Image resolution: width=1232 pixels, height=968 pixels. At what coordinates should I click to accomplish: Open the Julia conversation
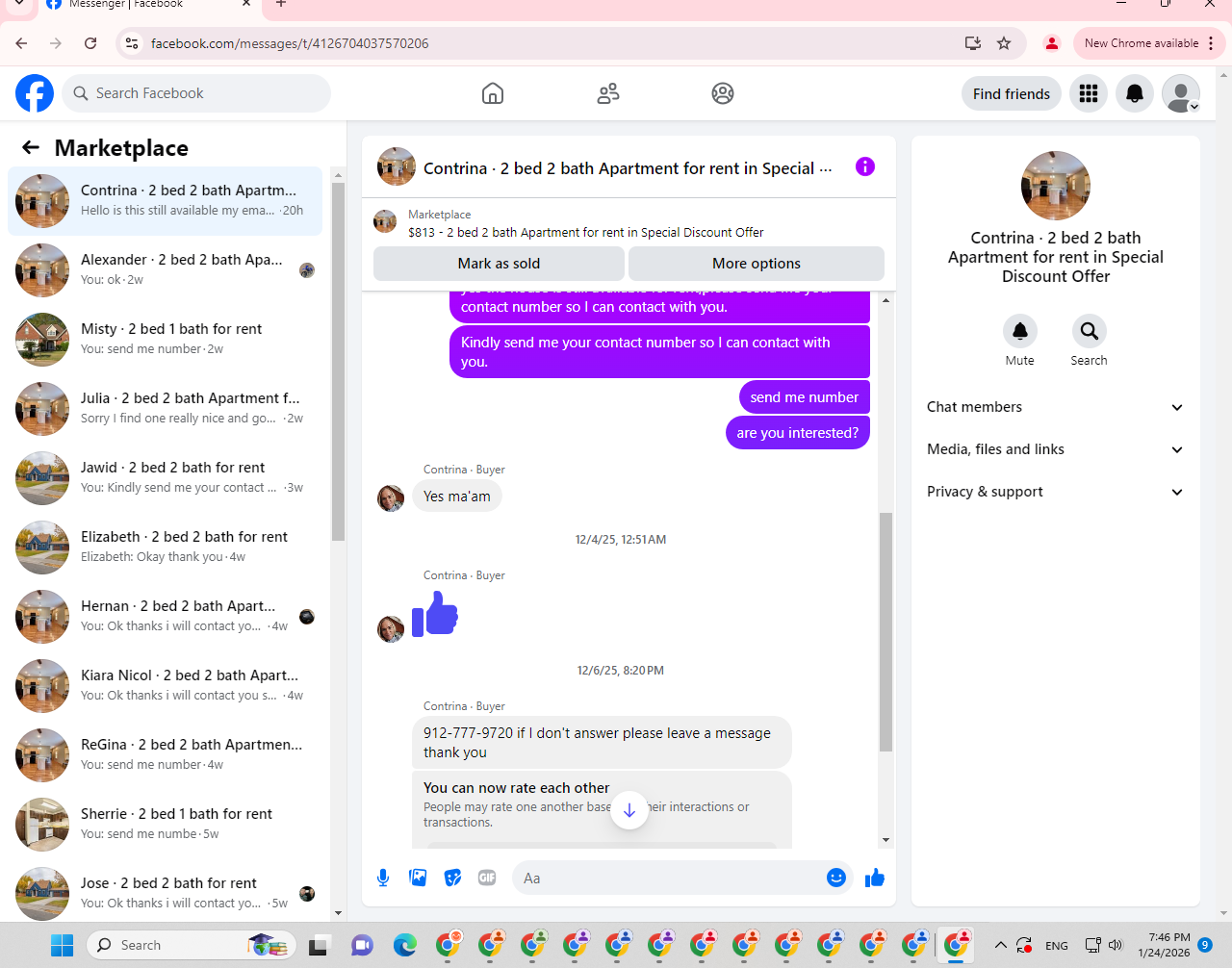[165, 408]
